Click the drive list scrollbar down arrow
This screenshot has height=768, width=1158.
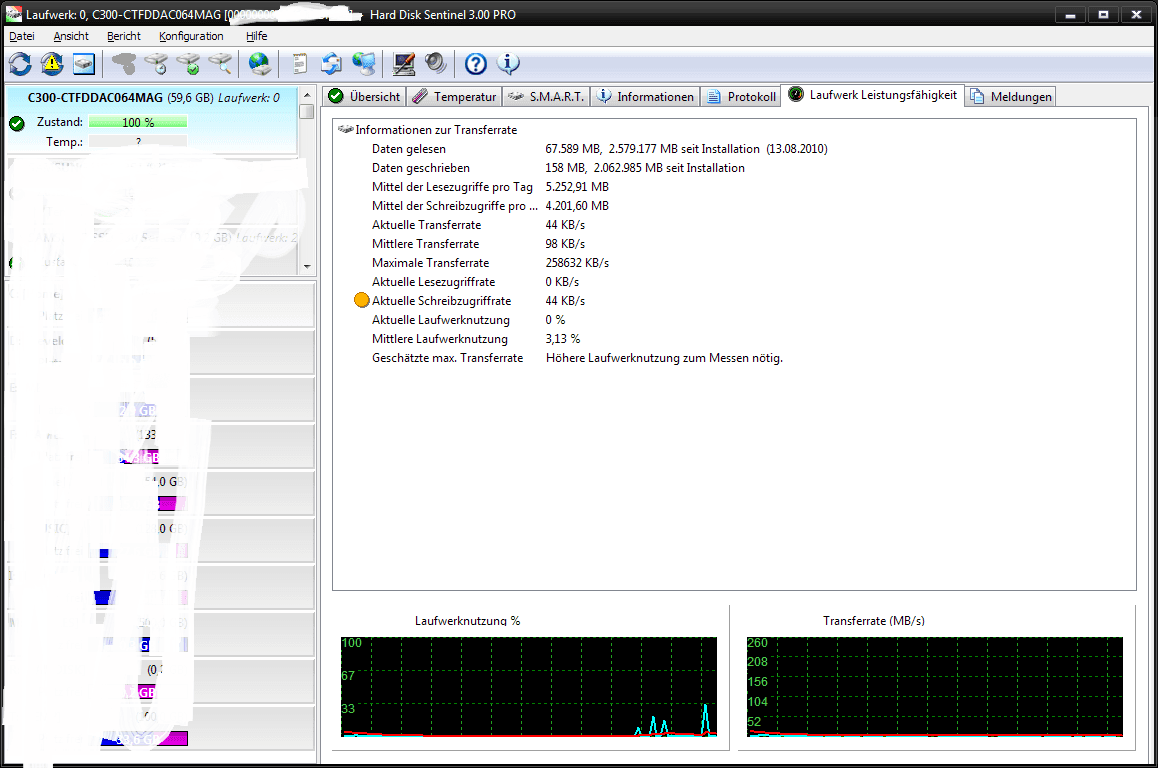306,267
